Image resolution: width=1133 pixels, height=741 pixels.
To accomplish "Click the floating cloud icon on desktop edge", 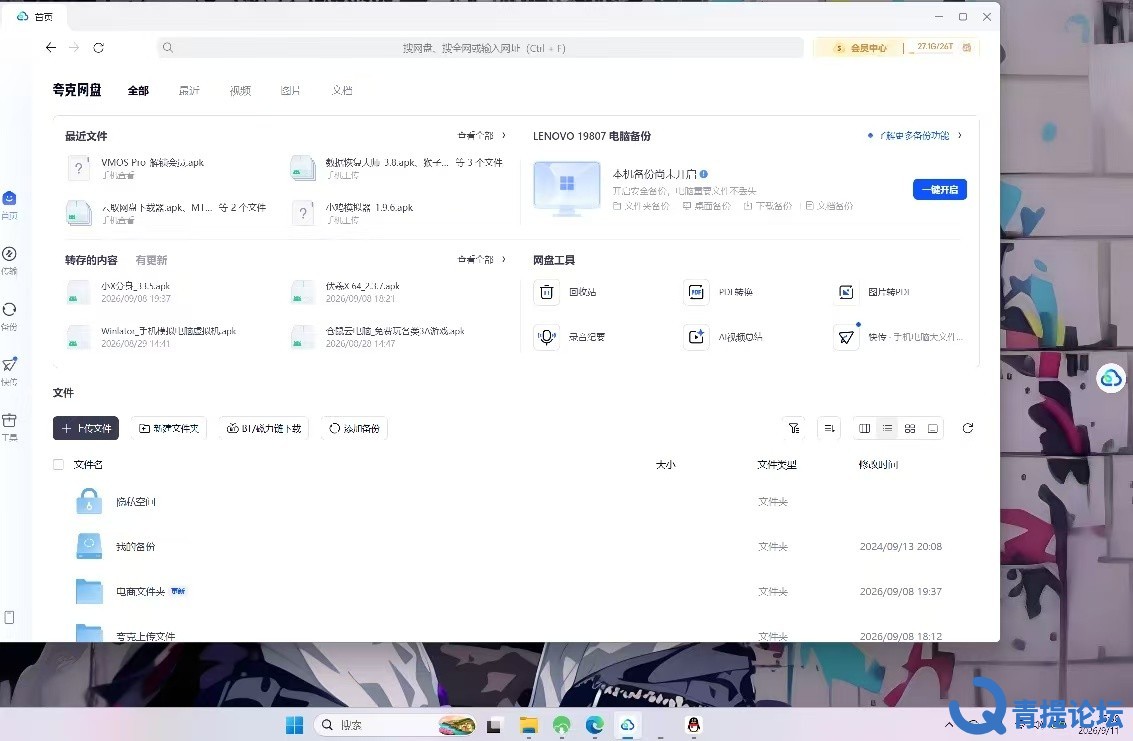I will coord(1111,378).
